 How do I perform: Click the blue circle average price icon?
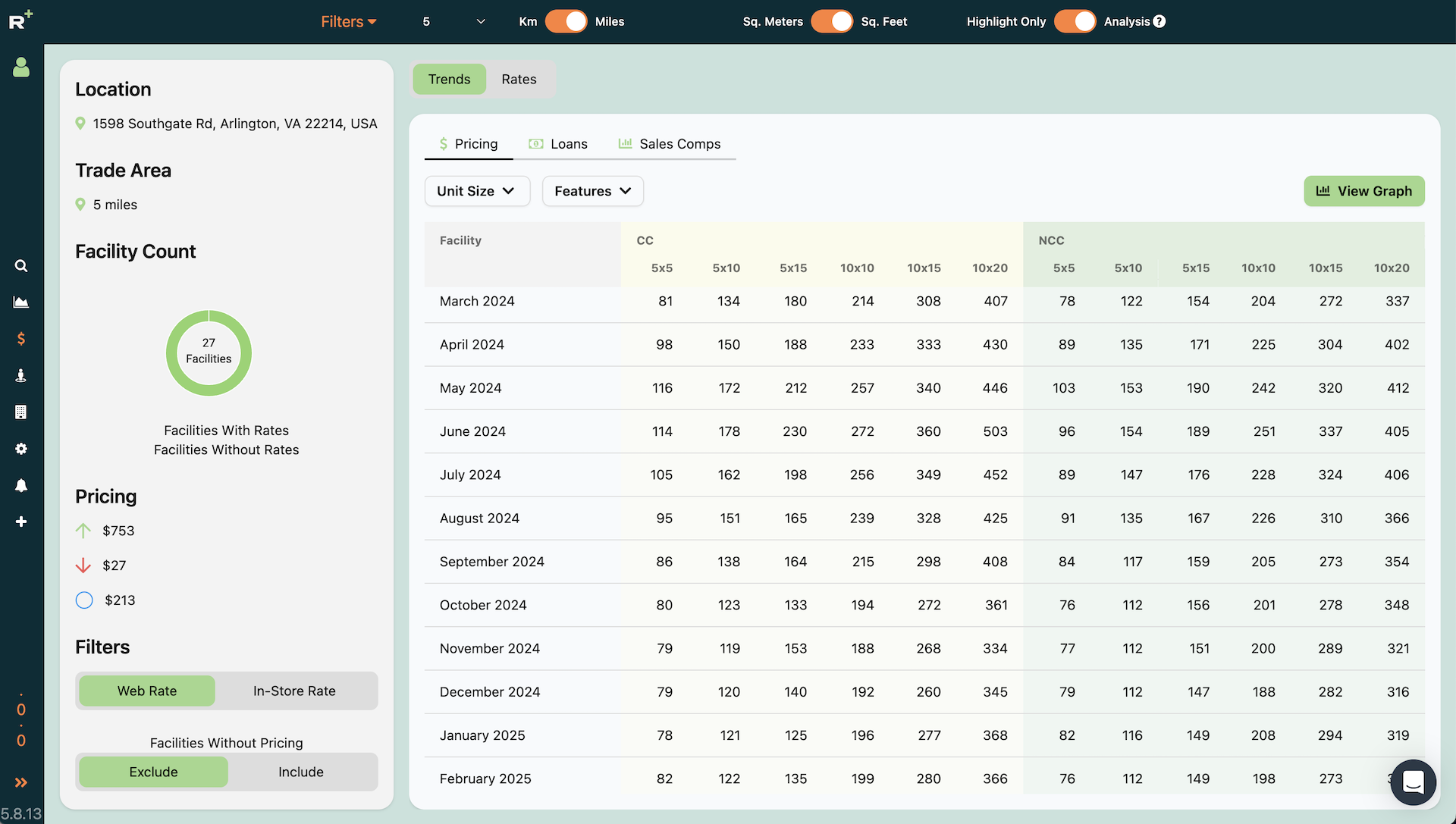coord(84,600)
